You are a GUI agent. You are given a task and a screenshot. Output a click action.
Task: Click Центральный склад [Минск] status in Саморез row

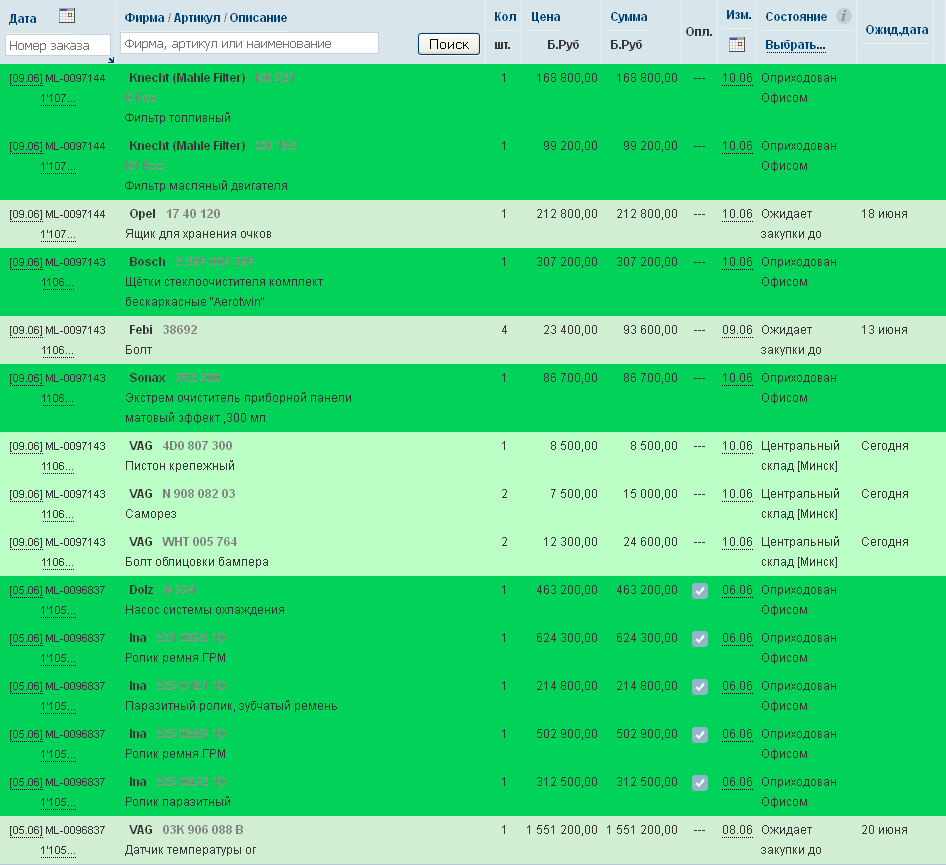click(x=800, y=504)
